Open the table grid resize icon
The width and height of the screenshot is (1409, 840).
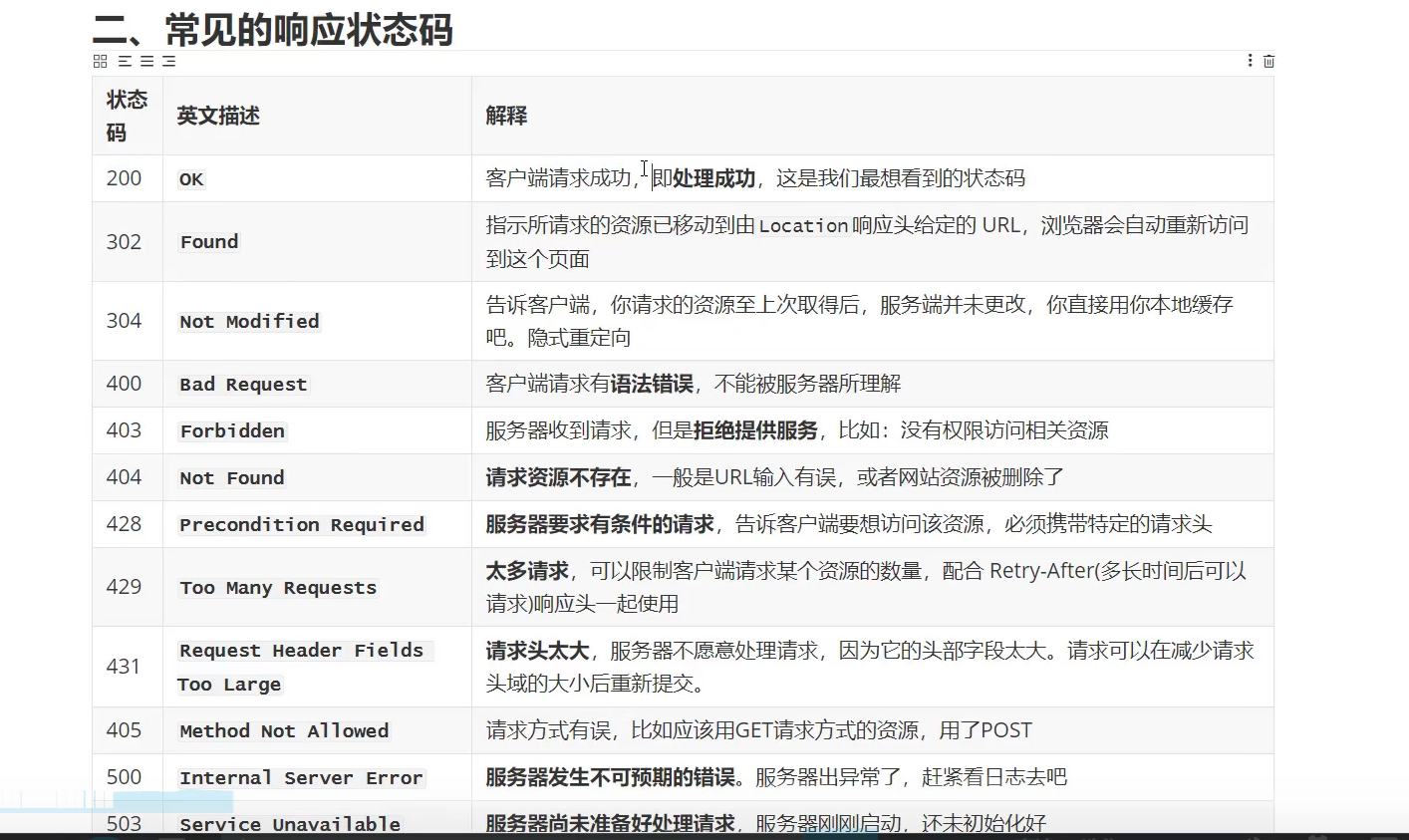(x=100, y=61)
